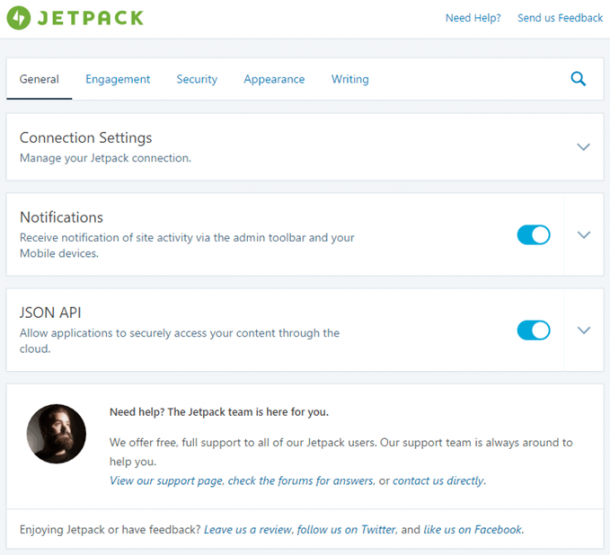Open follow us on Twitter link
This screenshot has height=555, width=610.
(x=347, y=530)
